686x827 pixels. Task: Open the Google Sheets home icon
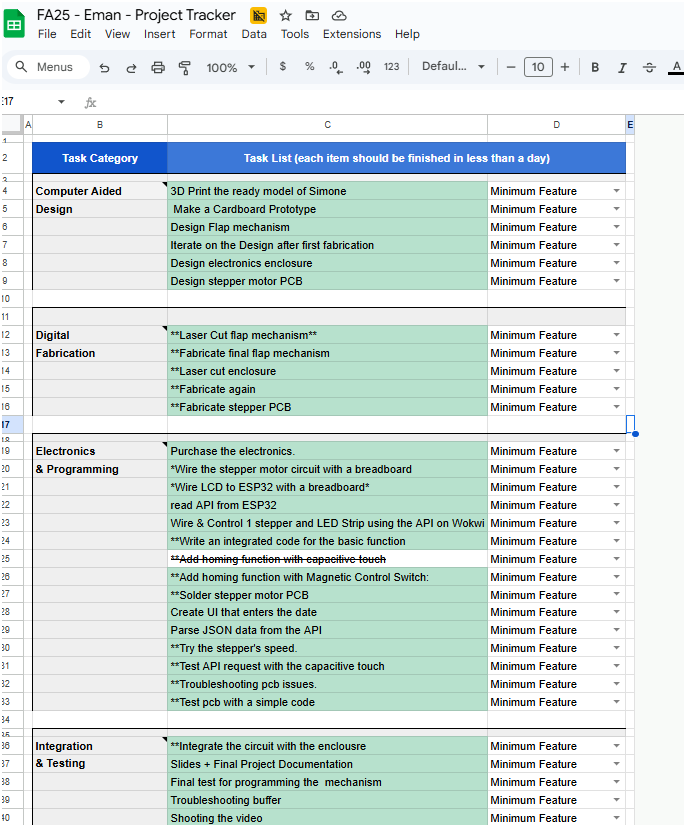(x=14, y=24)
